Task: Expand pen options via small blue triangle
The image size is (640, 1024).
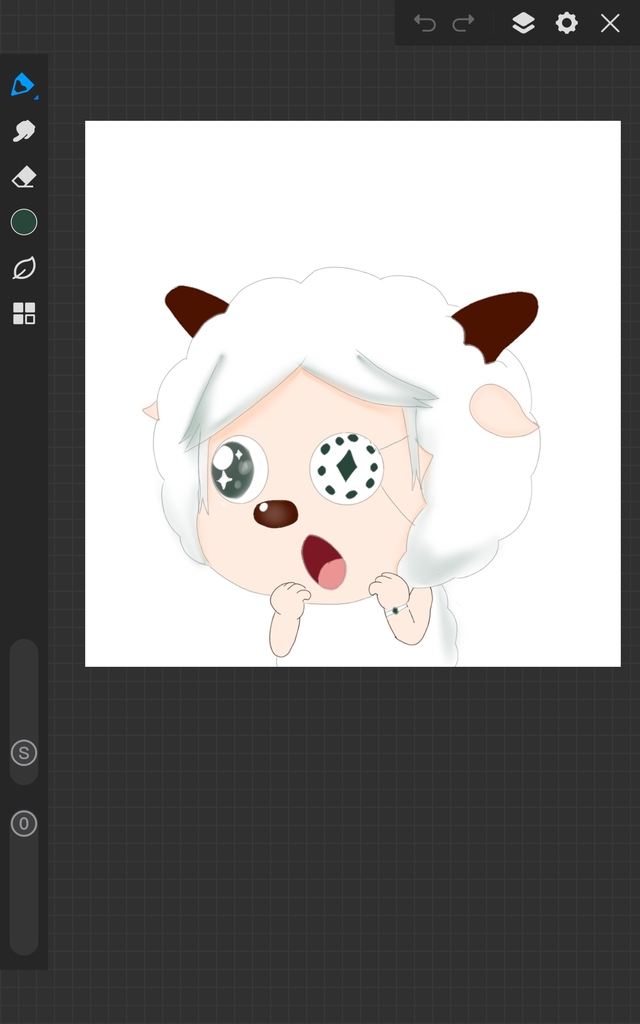Action: click(37, 97)
